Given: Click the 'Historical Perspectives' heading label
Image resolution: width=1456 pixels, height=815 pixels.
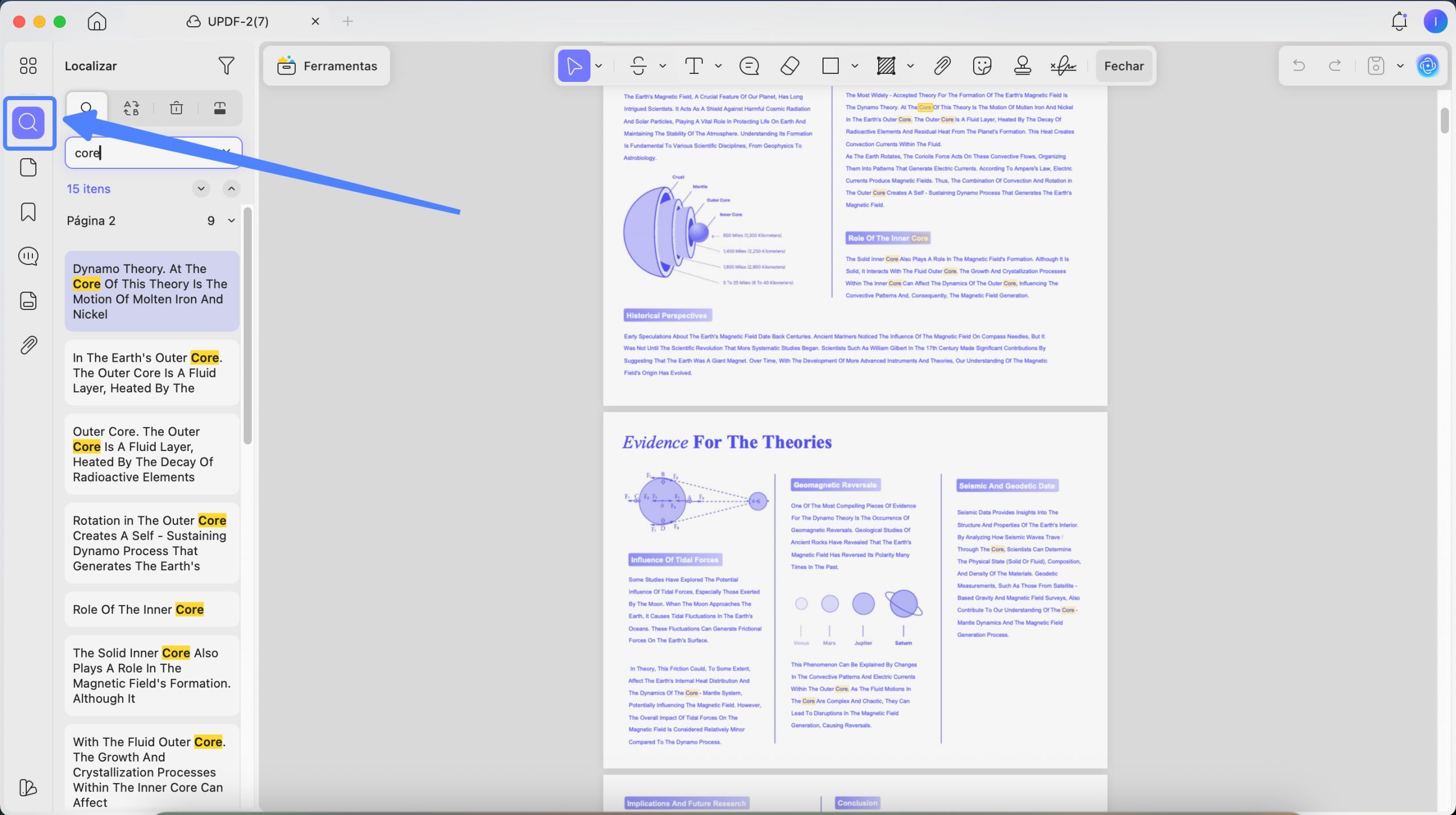Looking at the screenshot, I should click(x=667, y=315).
